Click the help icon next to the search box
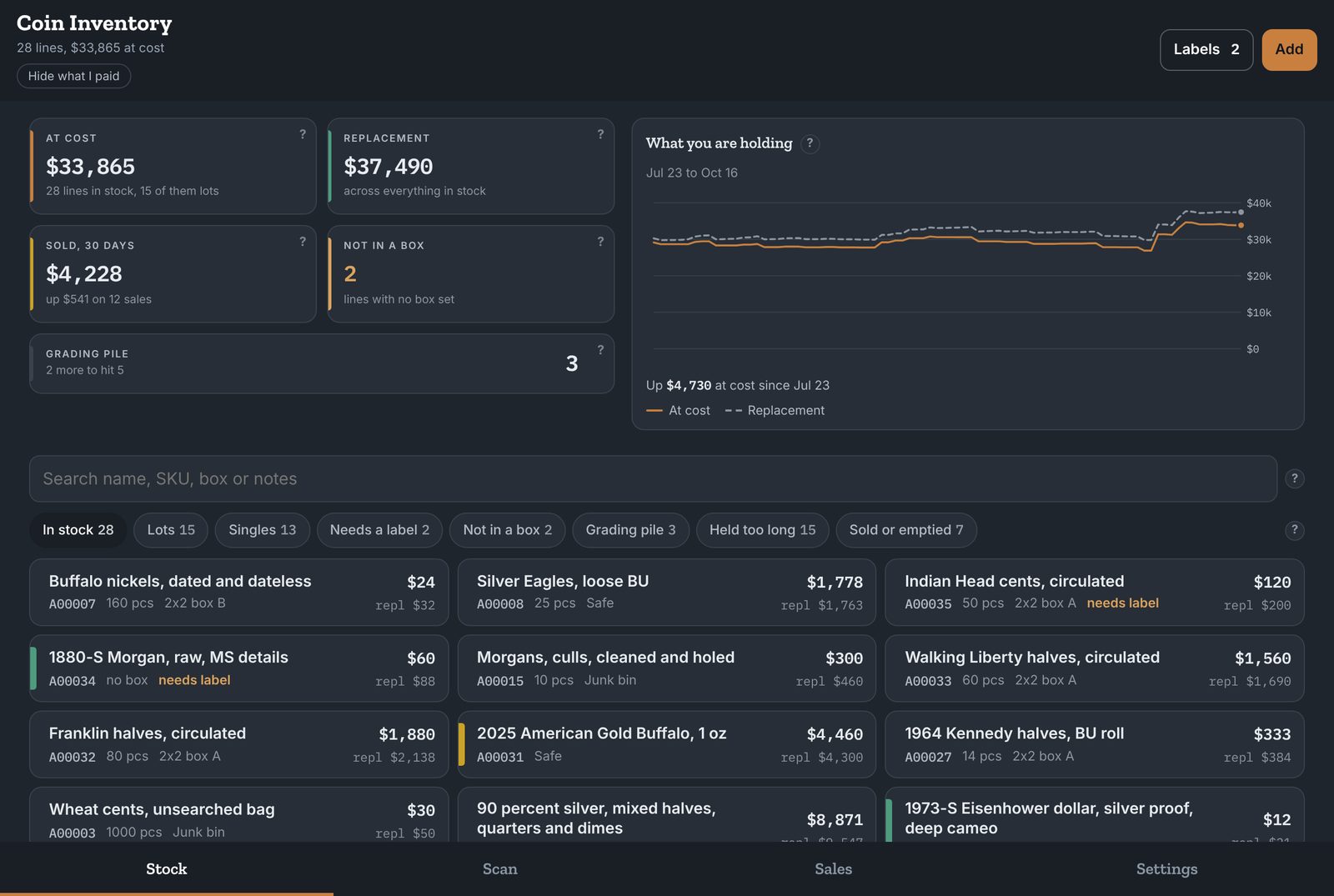This screenshot has height=896, width=1334. [1294, 478]
